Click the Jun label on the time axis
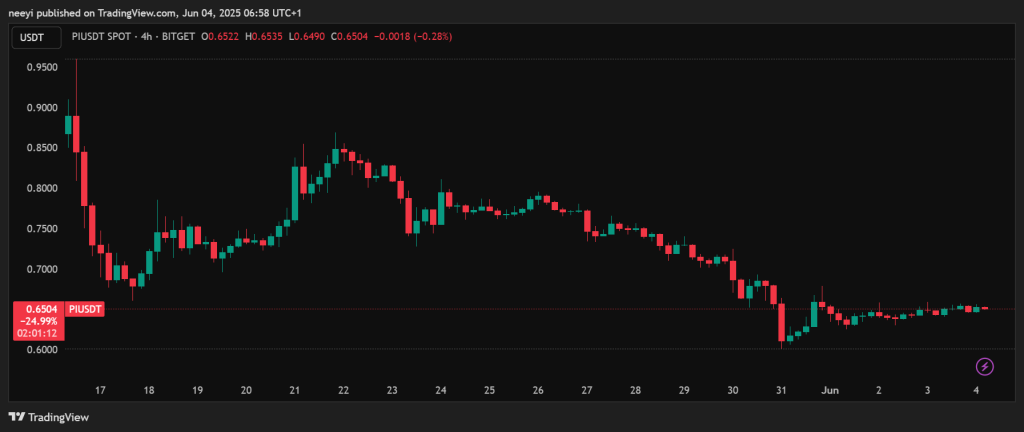The height and width of the screenshot is (432, 1024). 830,390
